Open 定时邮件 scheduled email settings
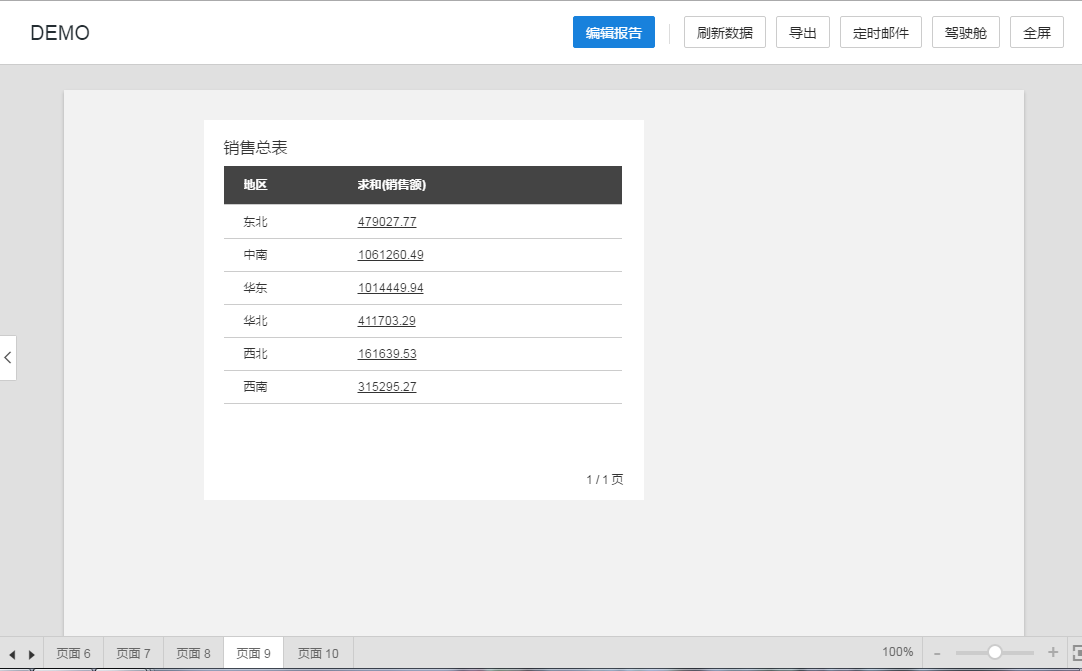1082x671 pixels. [881, 33]
